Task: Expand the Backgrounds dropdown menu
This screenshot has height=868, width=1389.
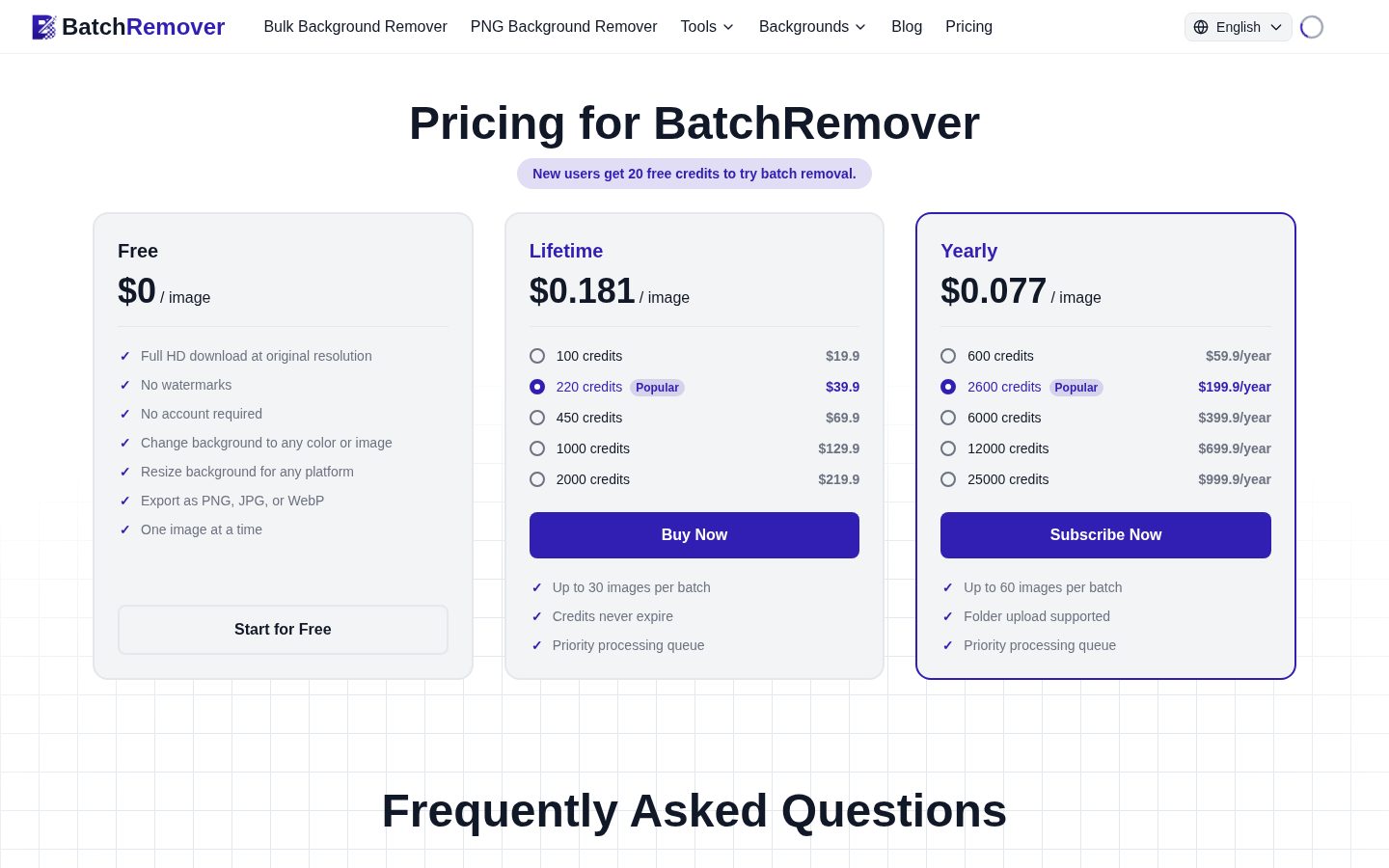Action: (x=813, y=27)
